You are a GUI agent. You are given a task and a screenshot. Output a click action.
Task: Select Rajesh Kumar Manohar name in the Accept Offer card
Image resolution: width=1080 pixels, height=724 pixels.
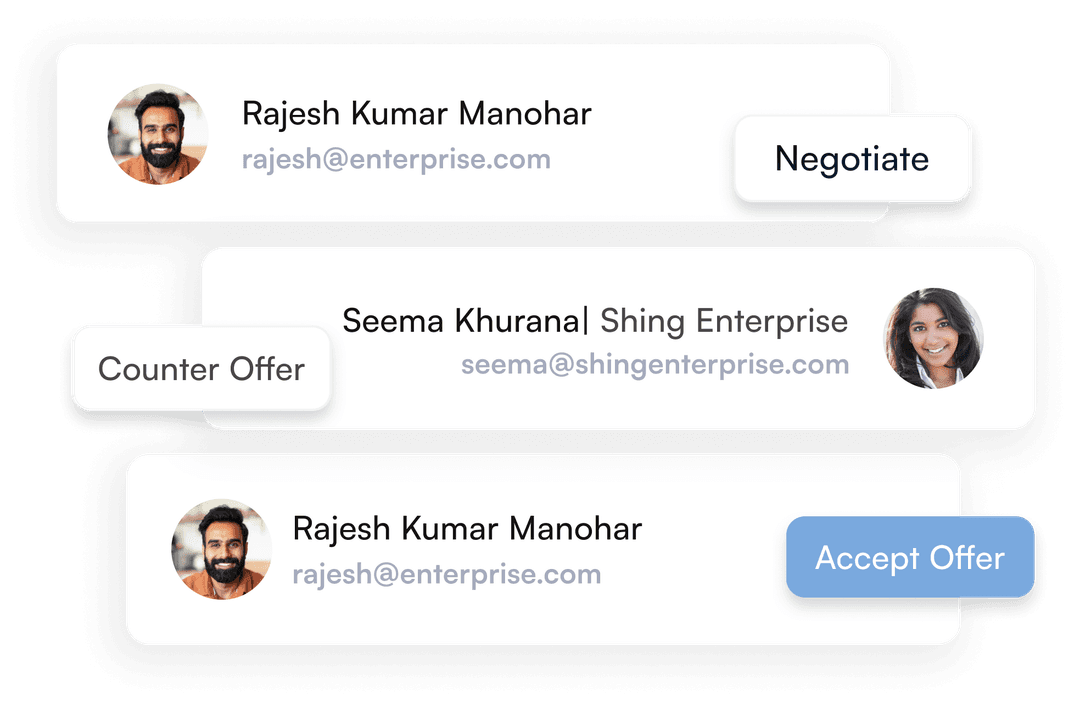click(466, 528)
